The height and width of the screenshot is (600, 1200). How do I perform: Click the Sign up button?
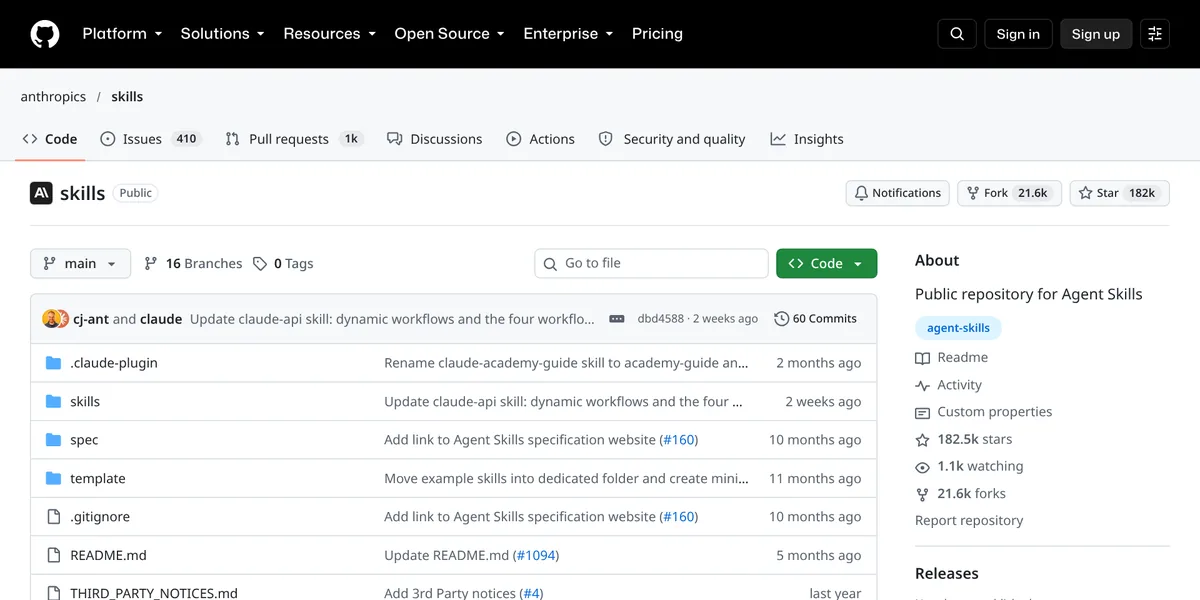coord(1096,34)
